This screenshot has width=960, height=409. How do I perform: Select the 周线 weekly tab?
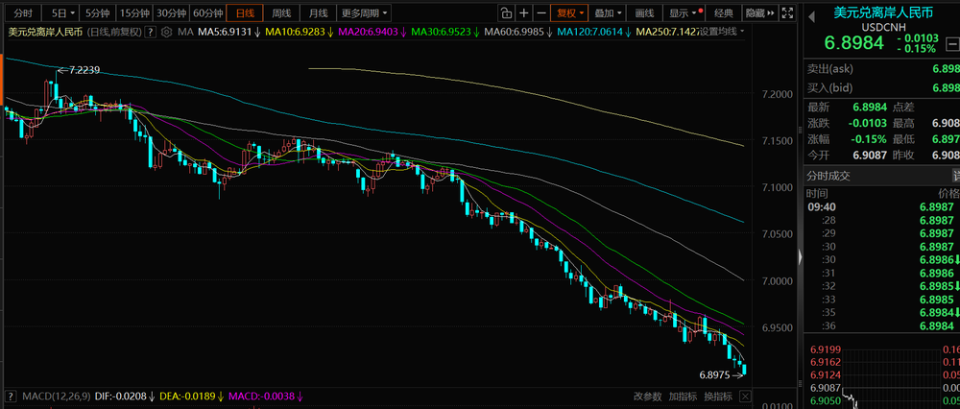click(x=282, y=12)
